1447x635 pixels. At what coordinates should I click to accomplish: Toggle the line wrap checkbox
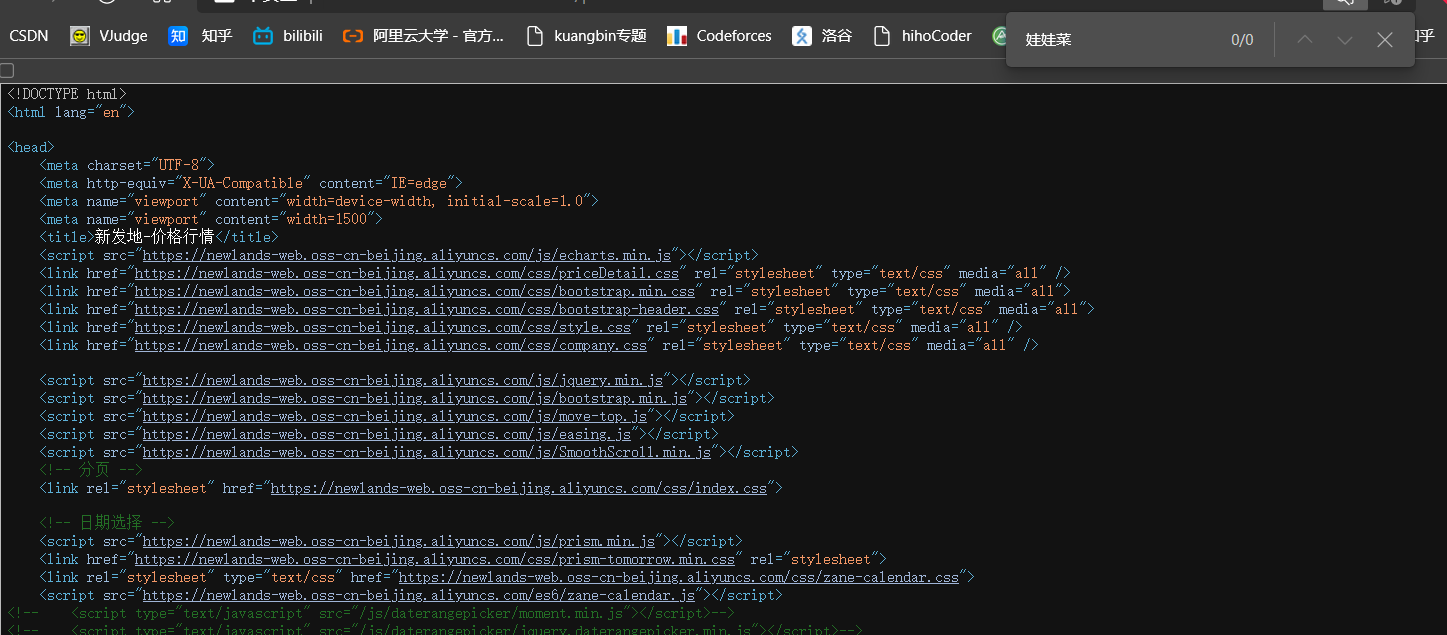[x=7, y=70]
